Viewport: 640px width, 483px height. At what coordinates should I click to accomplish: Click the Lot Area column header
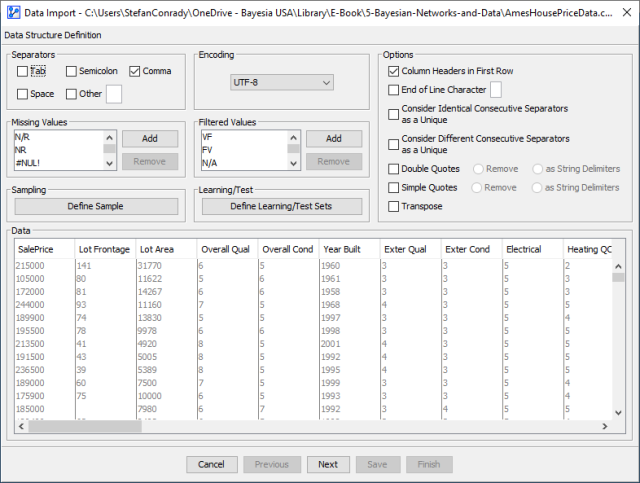167,249
